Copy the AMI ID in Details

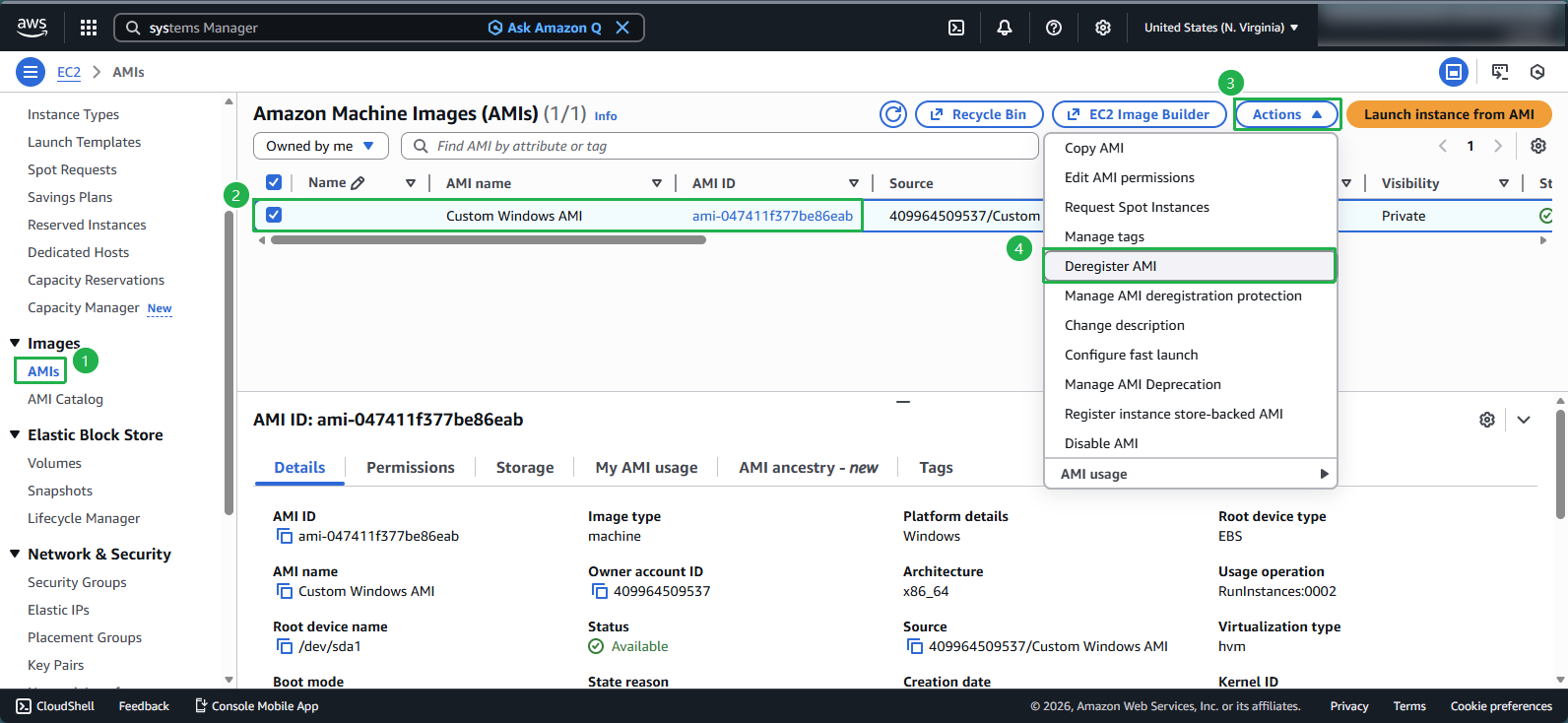pos(285,537)
